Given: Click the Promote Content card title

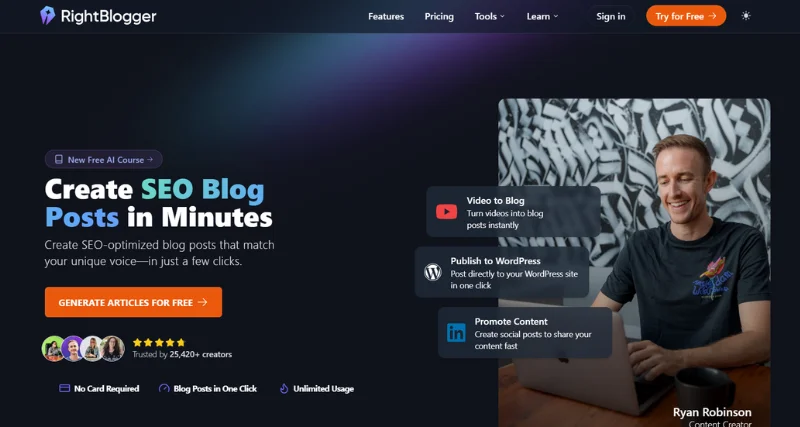Looking at the screenshot, I should [x=511, y=321].
